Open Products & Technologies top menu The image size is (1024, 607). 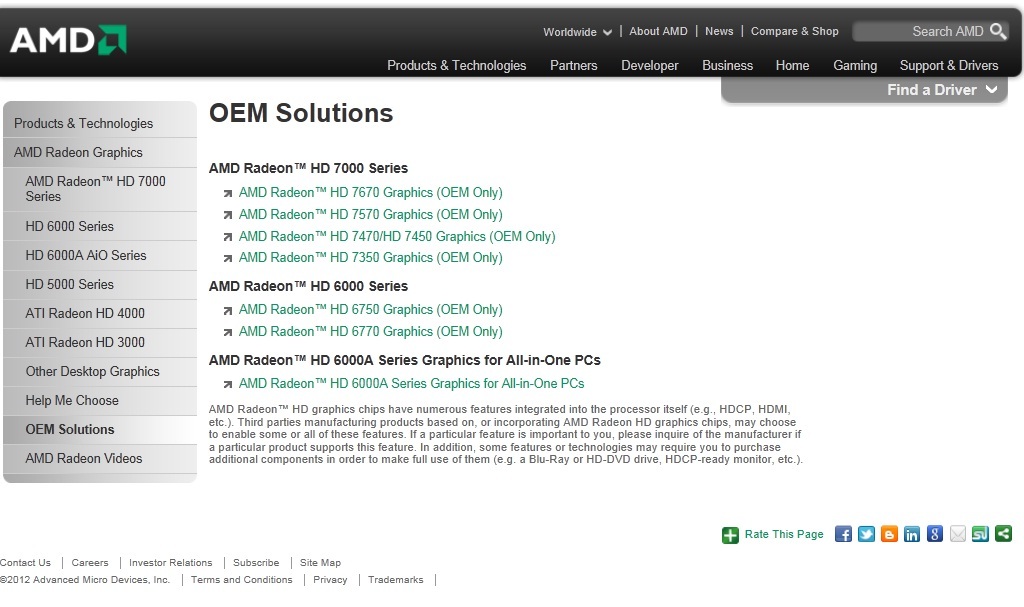pyautogui.click(x=456, y=65)
